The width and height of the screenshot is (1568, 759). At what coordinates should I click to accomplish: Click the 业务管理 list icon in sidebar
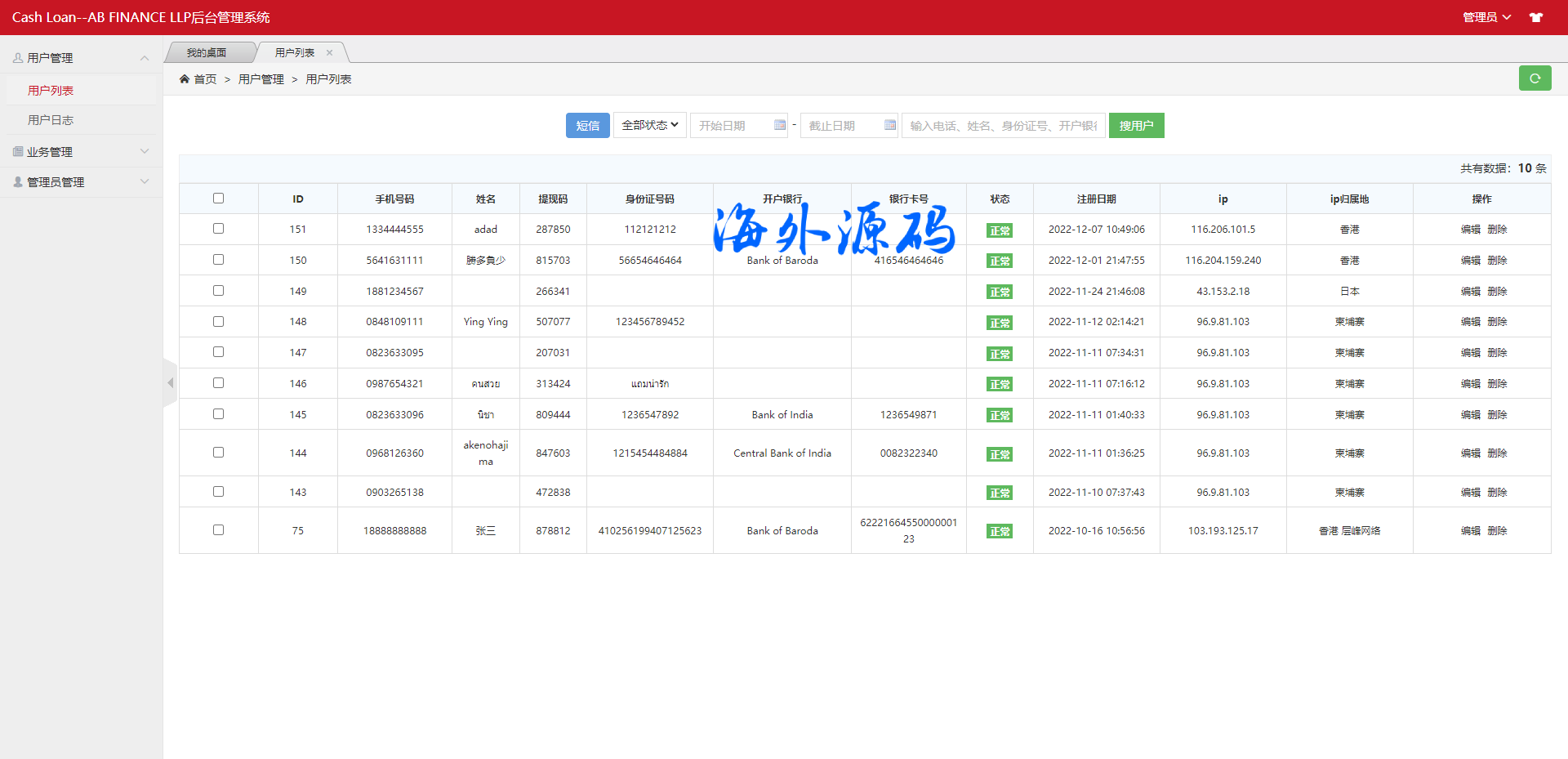(18, 152)
